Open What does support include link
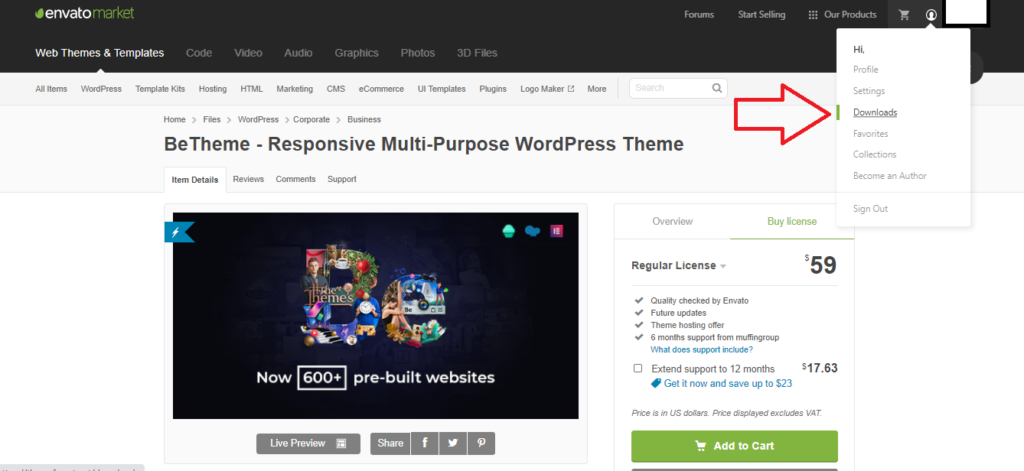This screenshot has height=471, width=1024. [x=701, y=349]
